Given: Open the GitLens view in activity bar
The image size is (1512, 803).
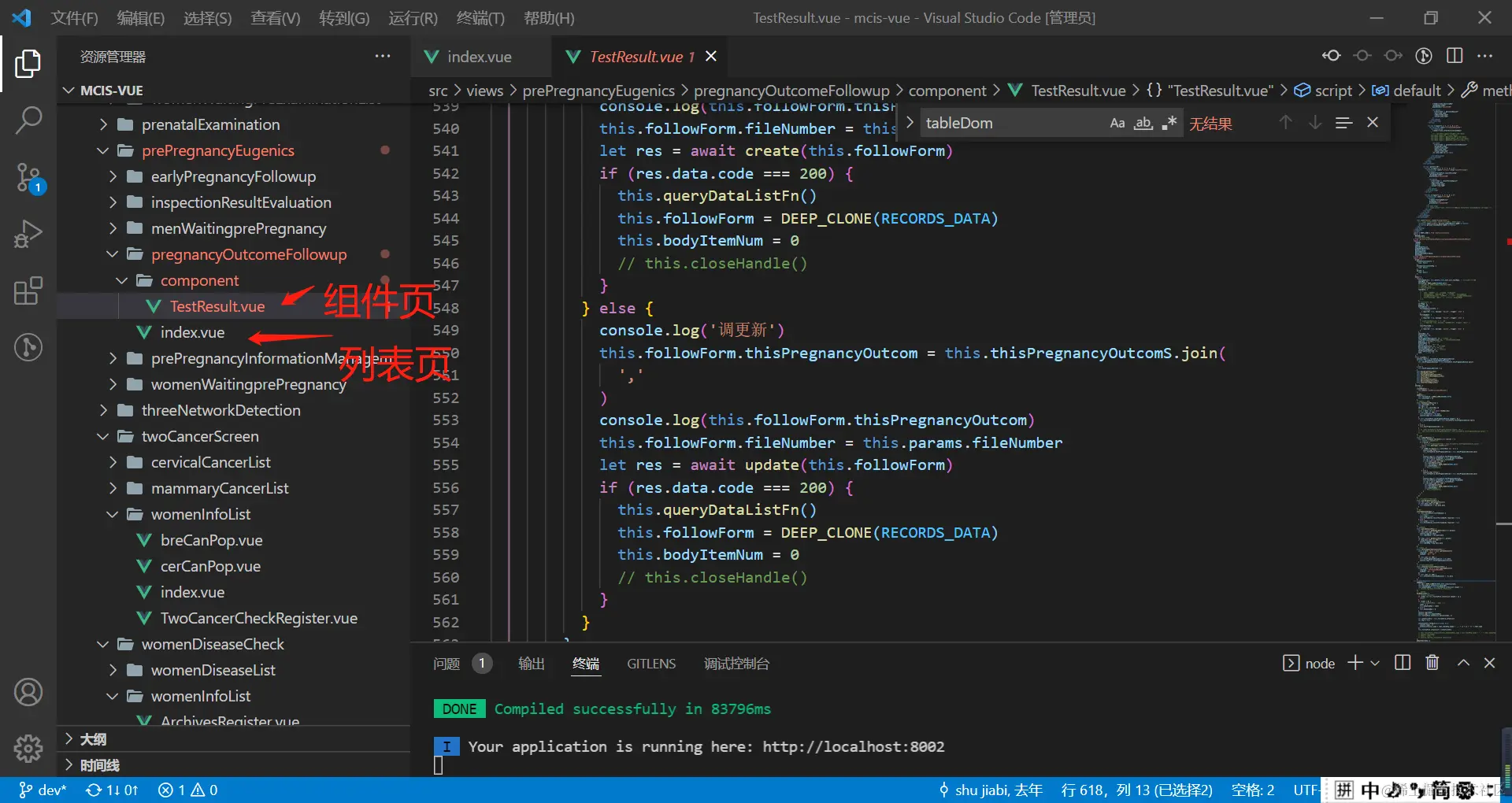Looking at the screenshot, I should click(28, 347).
